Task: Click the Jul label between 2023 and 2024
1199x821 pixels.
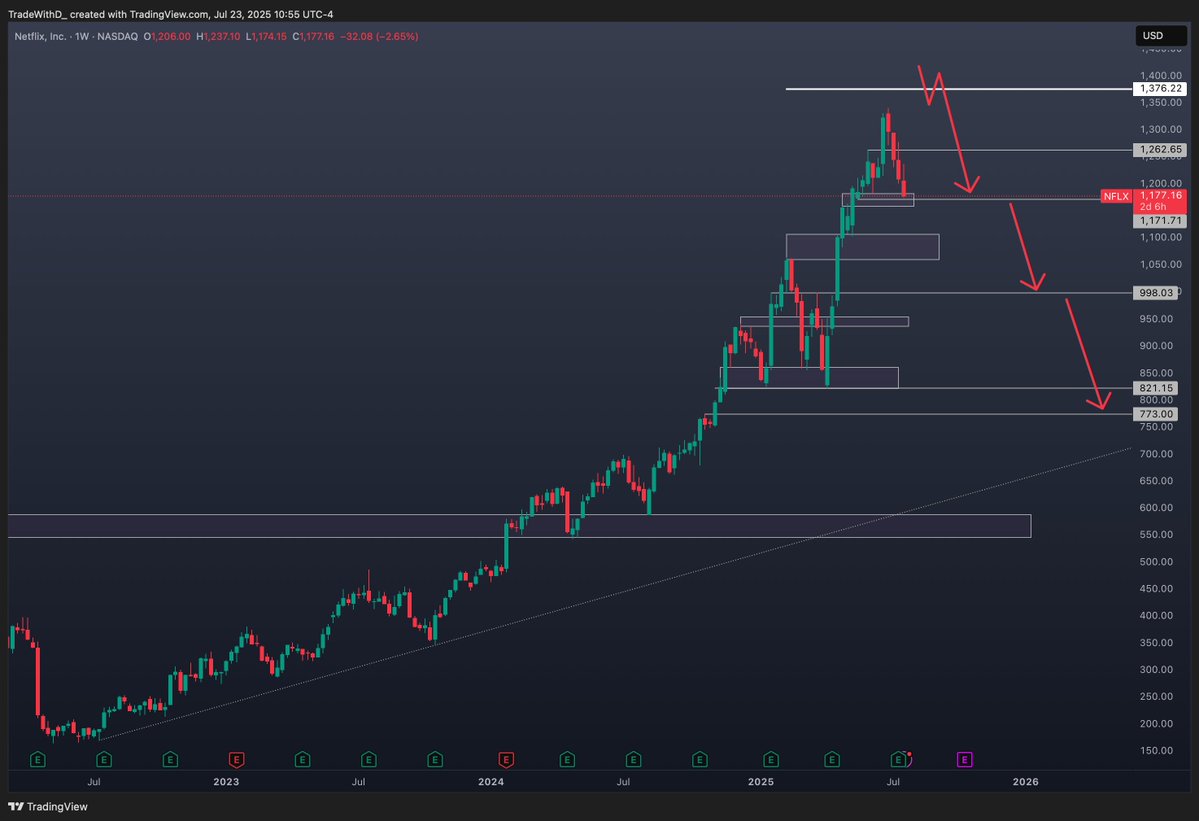Action: [358, 781]
